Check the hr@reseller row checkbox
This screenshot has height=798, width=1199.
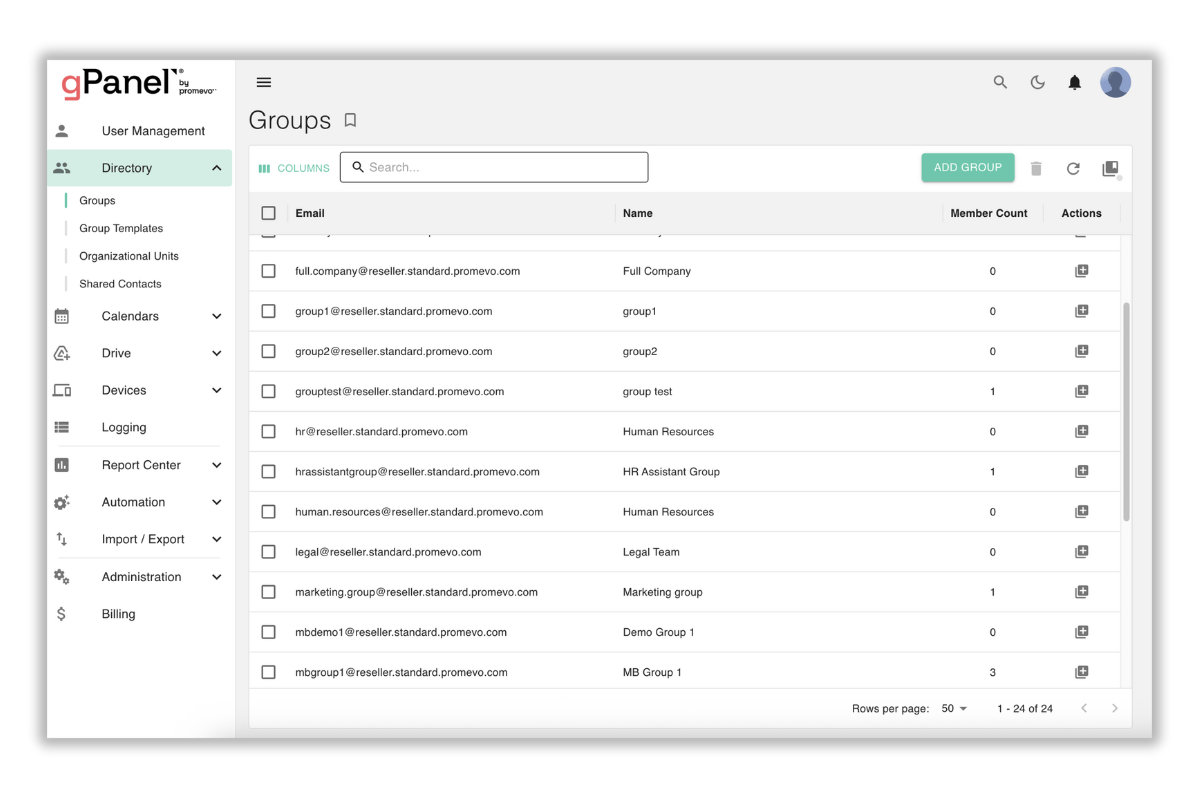pos(268,431)
